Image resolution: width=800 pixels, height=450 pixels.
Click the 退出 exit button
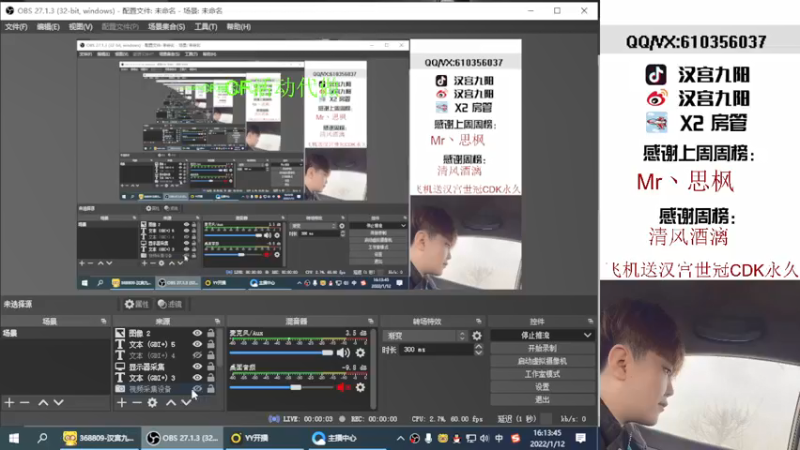pyautogui.click(x=542, y=399)
